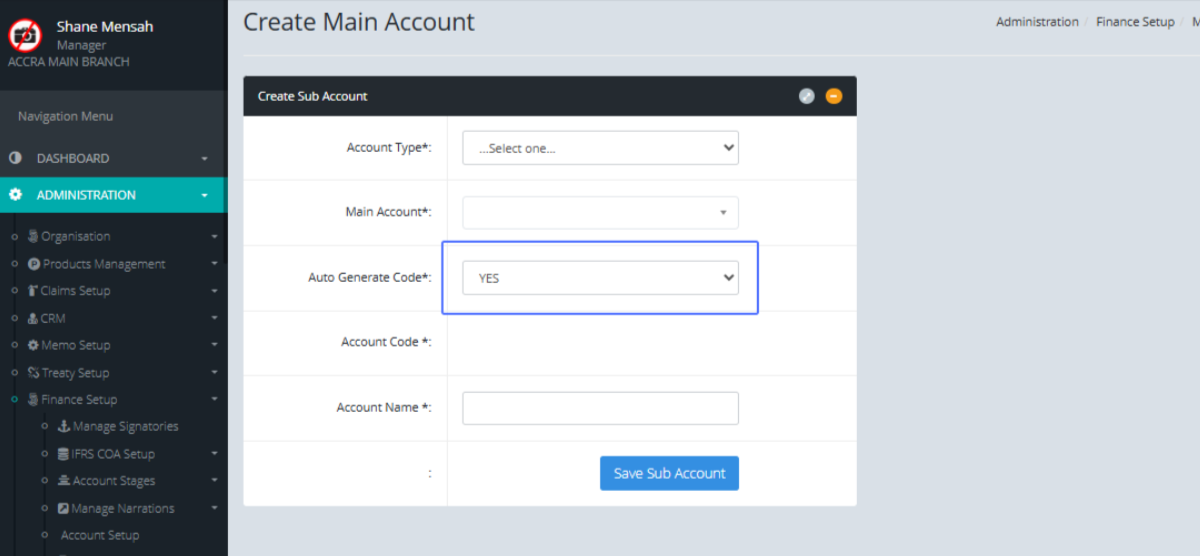The image size is (1200, 556).
Task: Click the Products Management P icon
Action: 34,264
